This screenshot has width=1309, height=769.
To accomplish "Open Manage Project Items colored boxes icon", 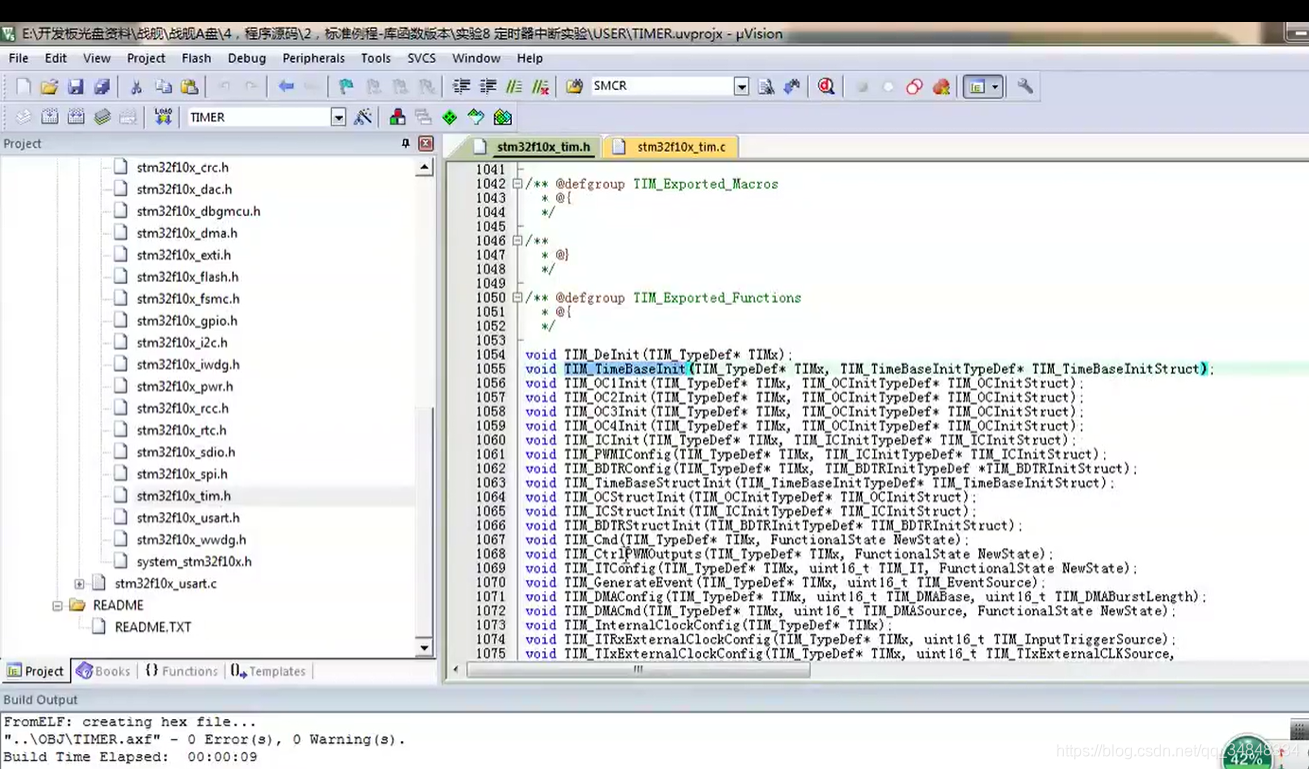I will pos(397,117).
